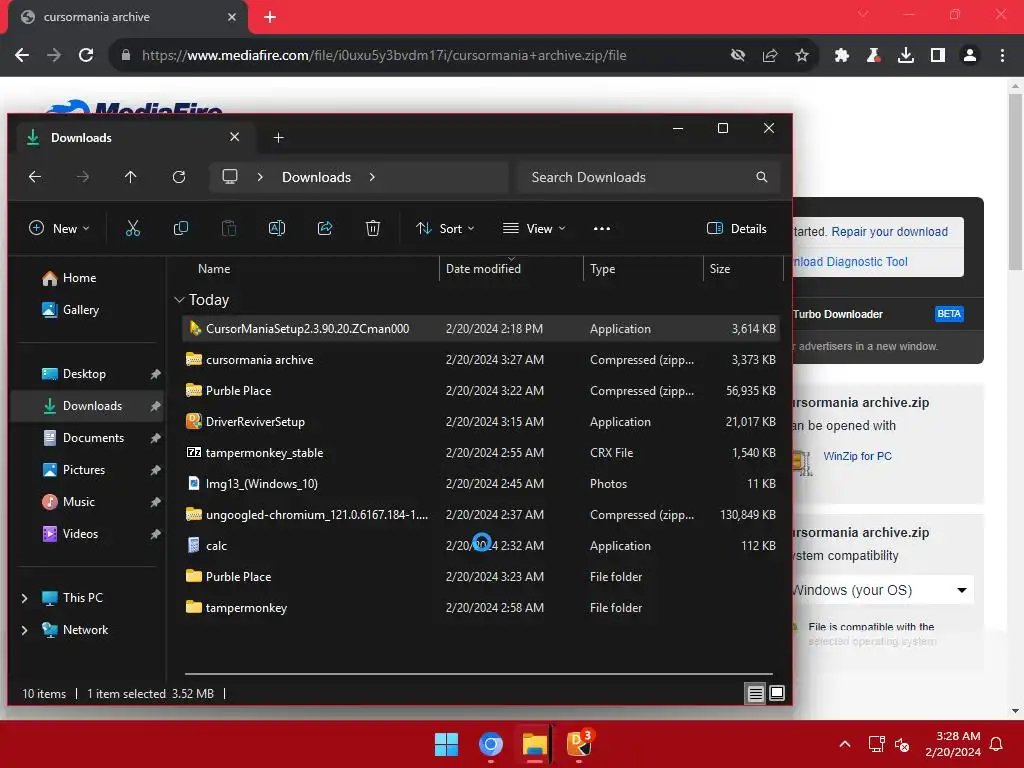Toggle the Details pane button
This screenshot has width=1024, height=768.
(737, 229)
